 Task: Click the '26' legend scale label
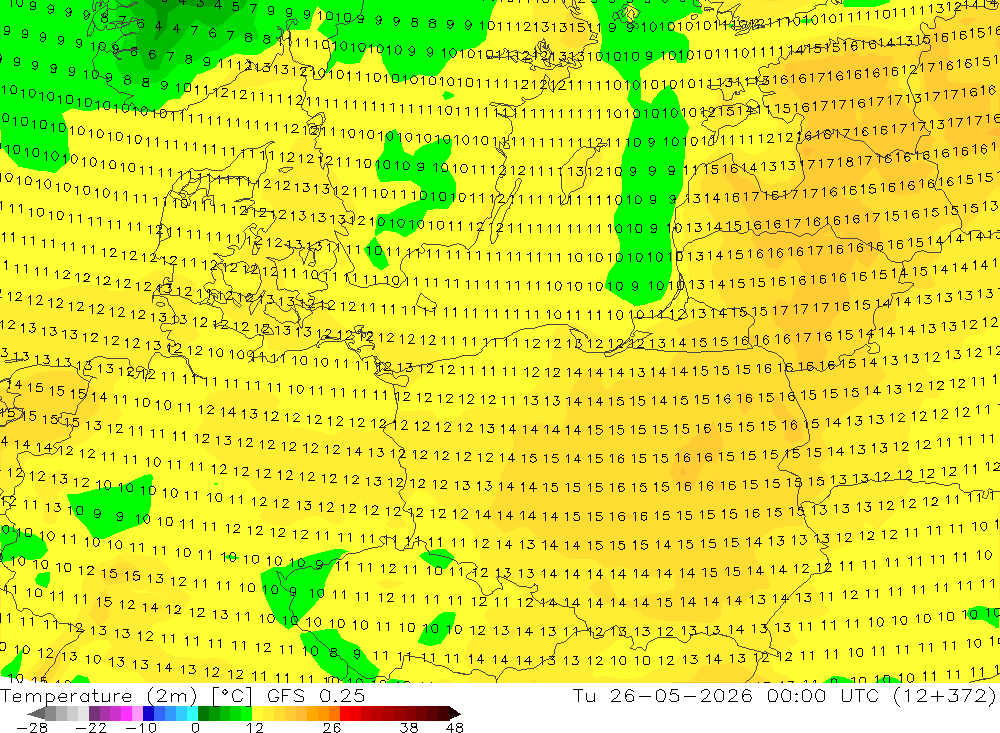click(332, 727)
